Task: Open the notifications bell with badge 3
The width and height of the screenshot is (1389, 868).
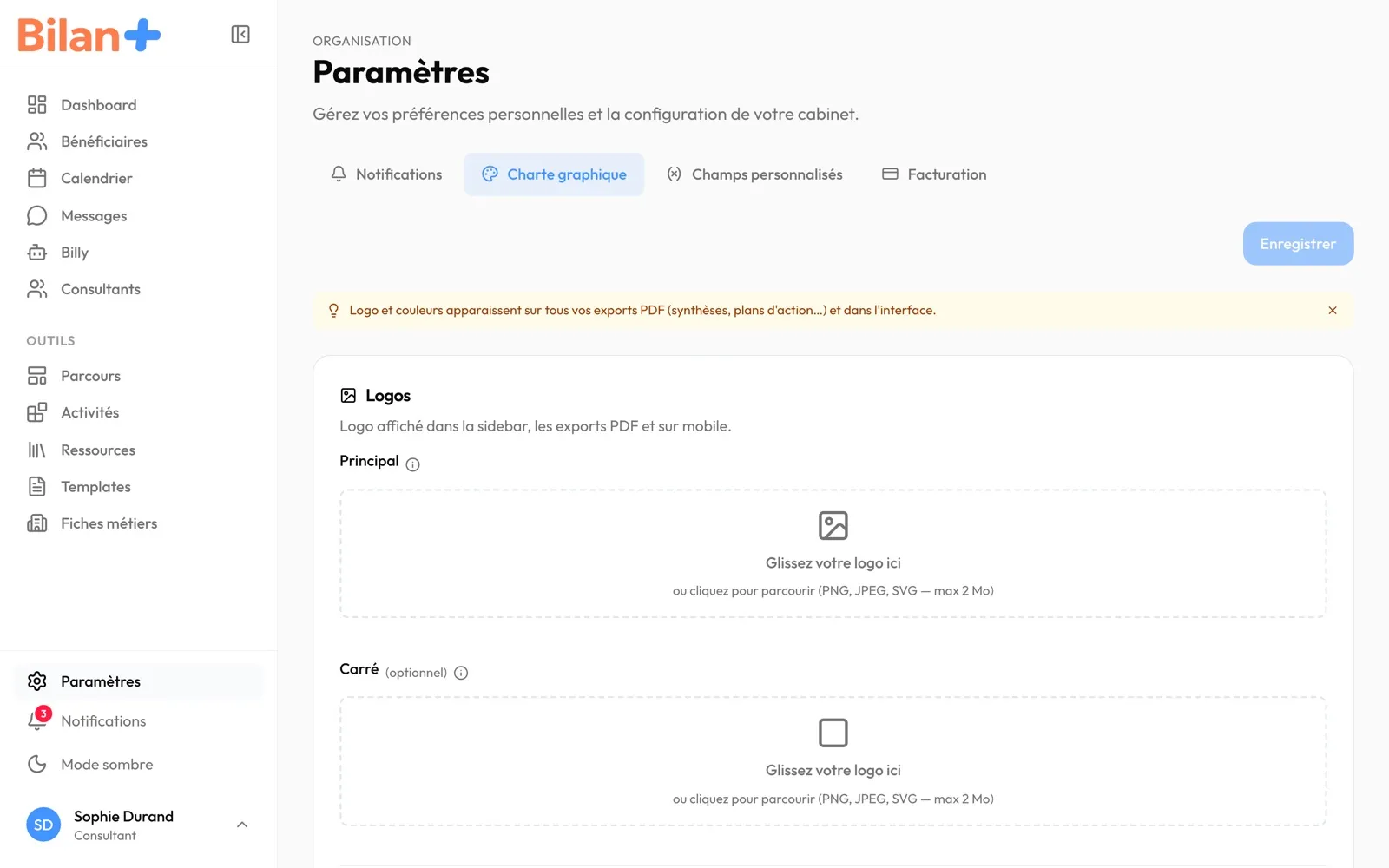Action: [x=37, y=720]
